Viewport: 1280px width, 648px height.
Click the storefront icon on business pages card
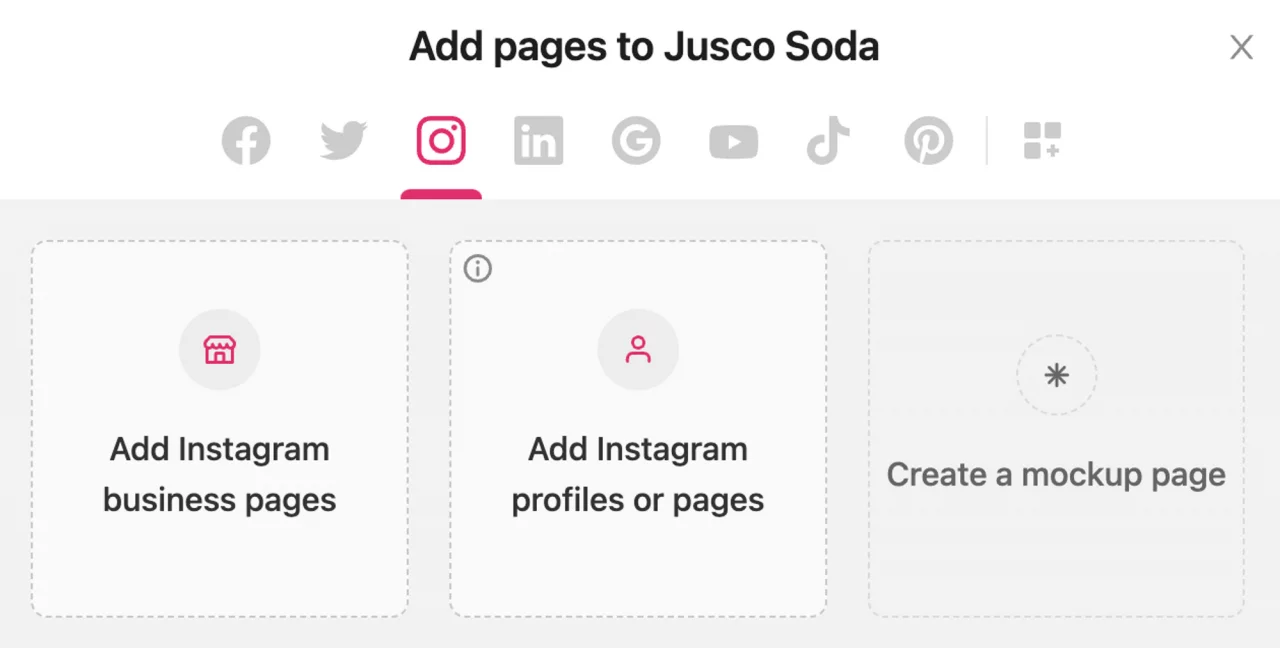(219, 350)
